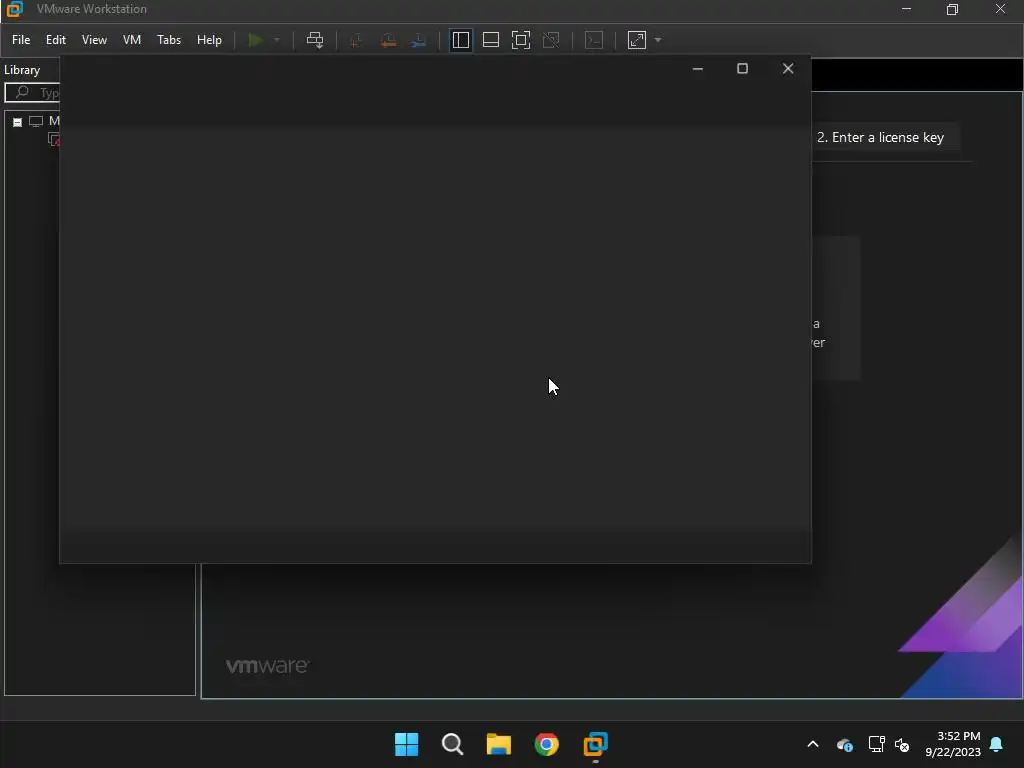
Task: Expand the stretch options dropdown arrow
Action: click(658, 40)
